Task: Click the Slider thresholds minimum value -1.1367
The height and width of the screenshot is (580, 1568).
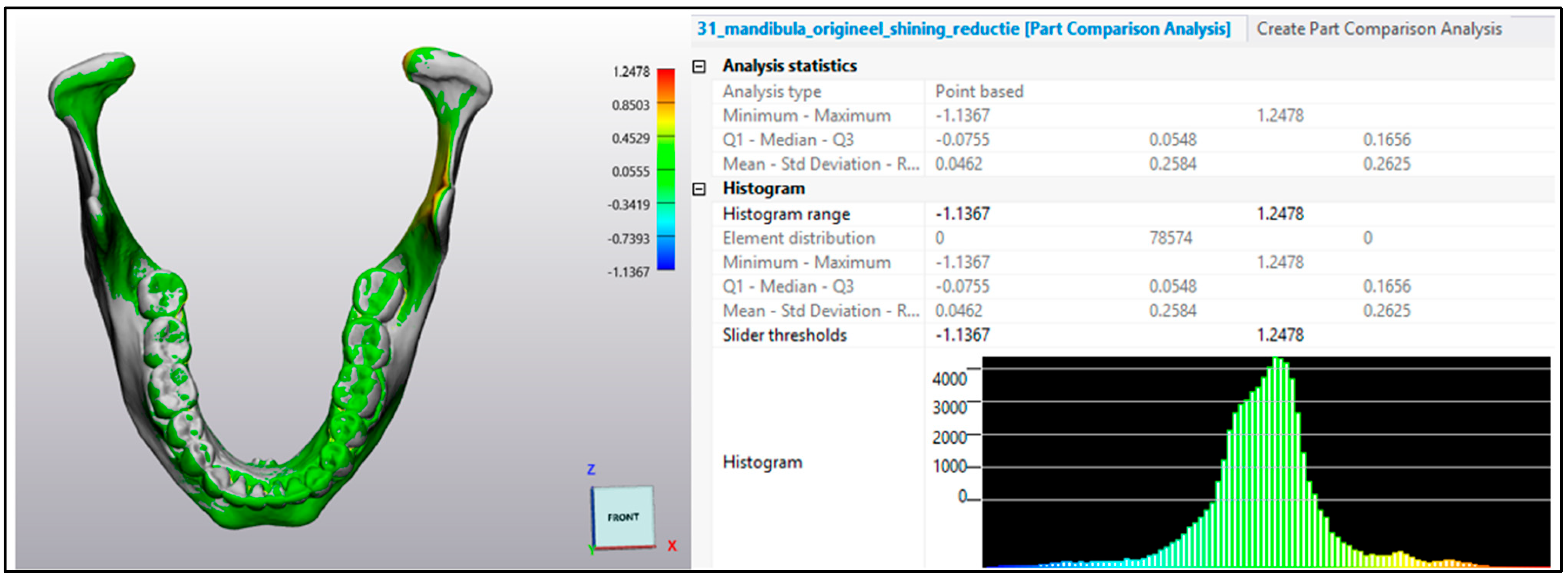Action: click(x=962, y=335)
